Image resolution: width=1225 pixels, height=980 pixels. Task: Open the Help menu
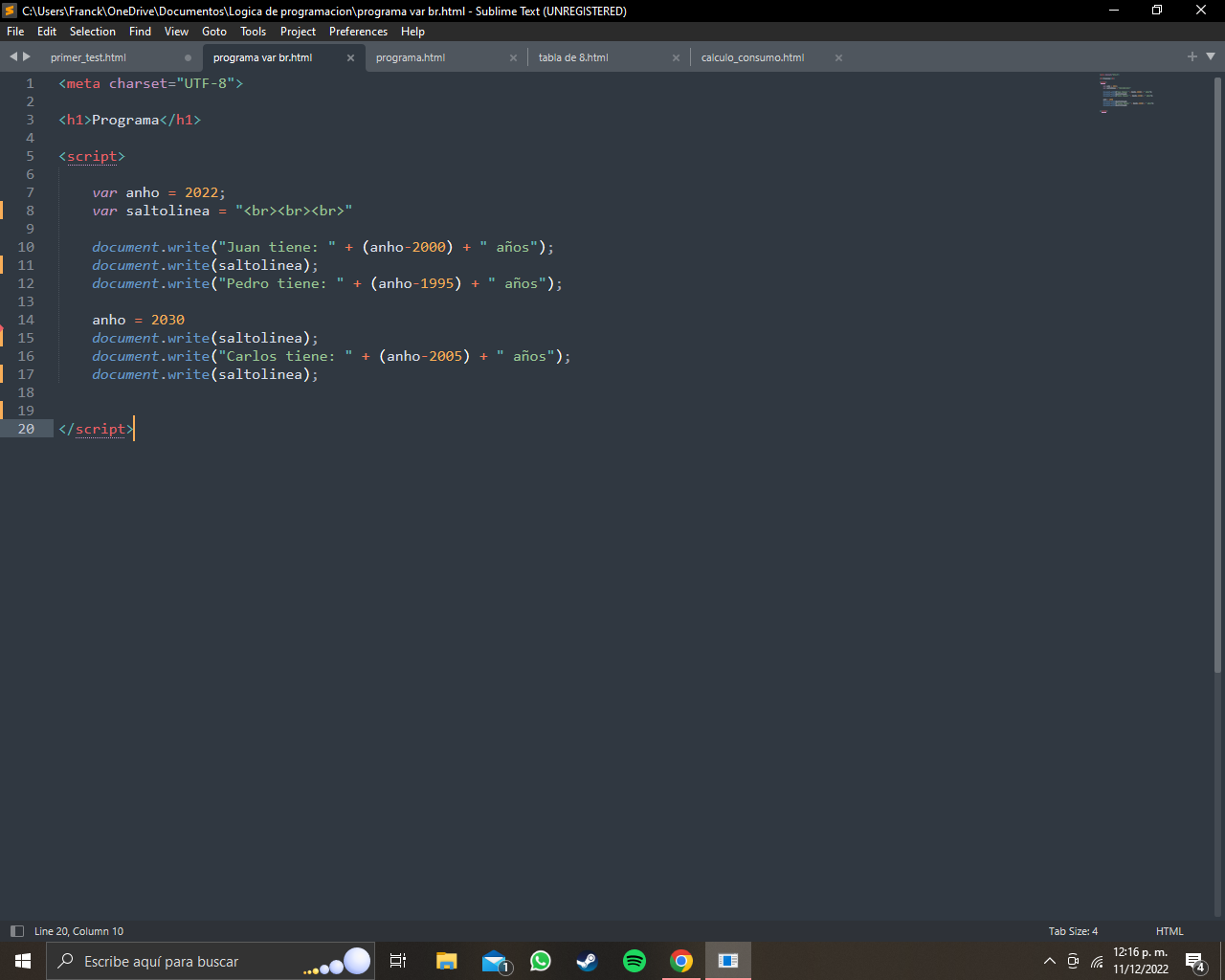pyautogui.click(x=412, y=32)
